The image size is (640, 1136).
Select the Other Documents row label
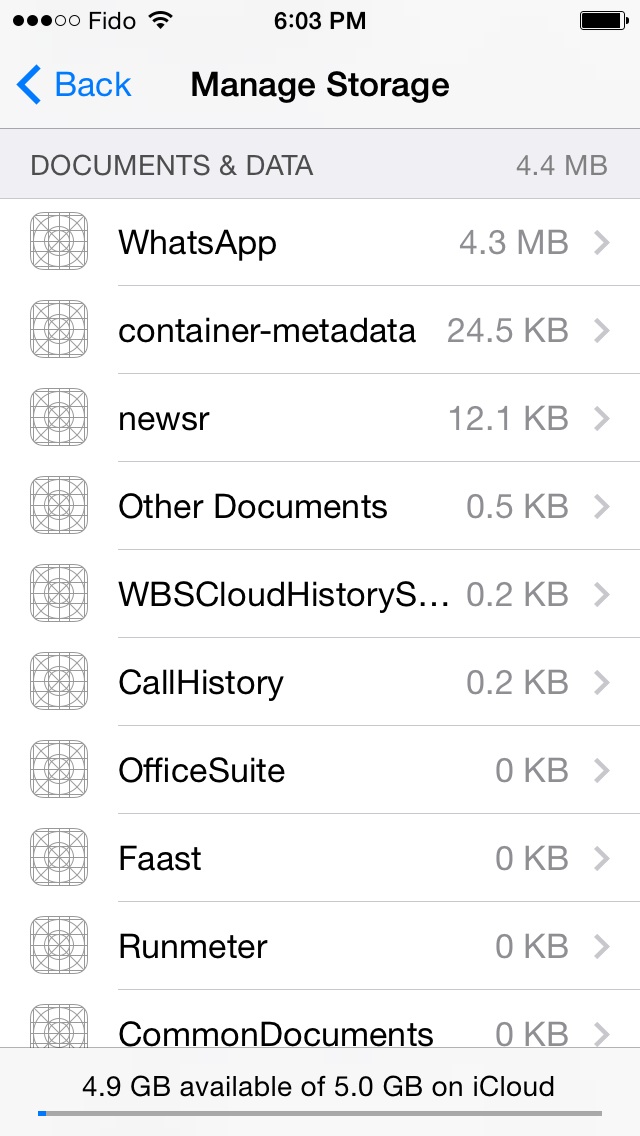pyautogui.click(x=253, y=506)
